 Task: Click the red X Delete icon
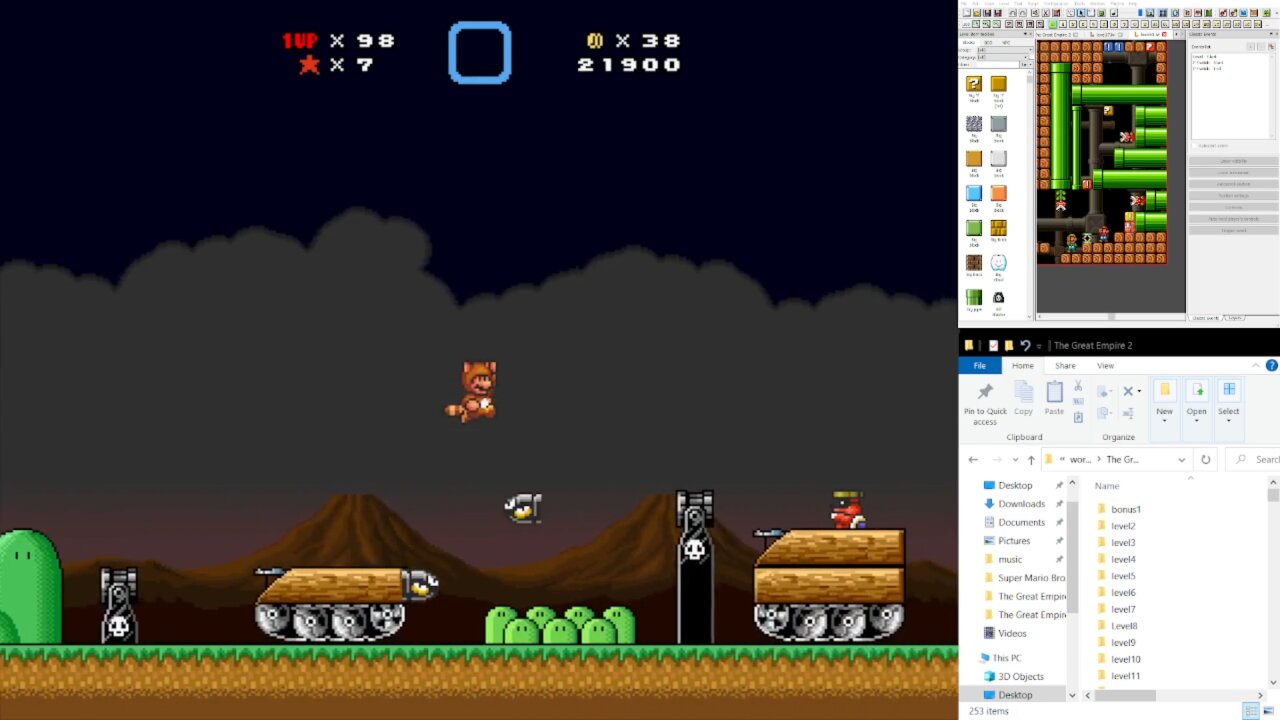pos(1128,391)
